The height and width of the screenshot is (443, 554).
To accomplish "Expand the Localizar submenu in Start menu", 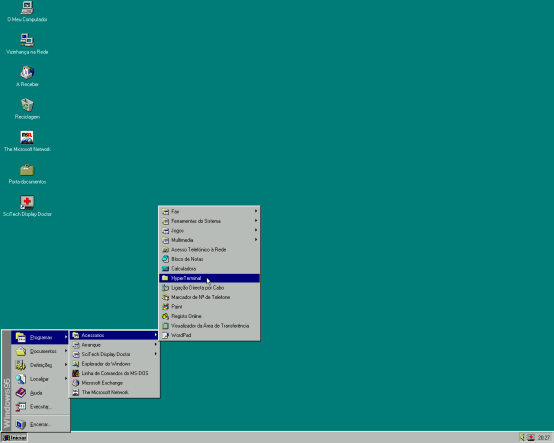I will click(x=40, y=379).
